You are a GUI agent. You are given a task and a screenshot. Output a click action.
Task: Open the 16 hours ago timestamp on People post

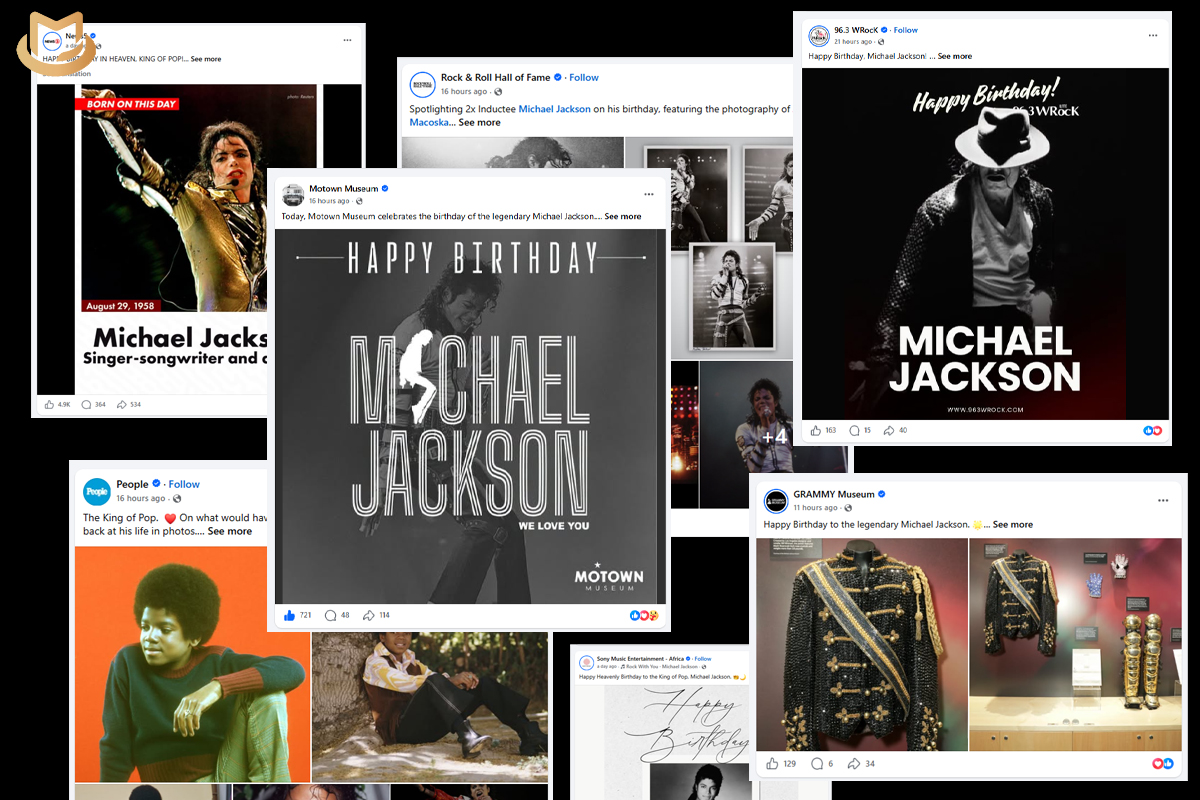(141, 498)
